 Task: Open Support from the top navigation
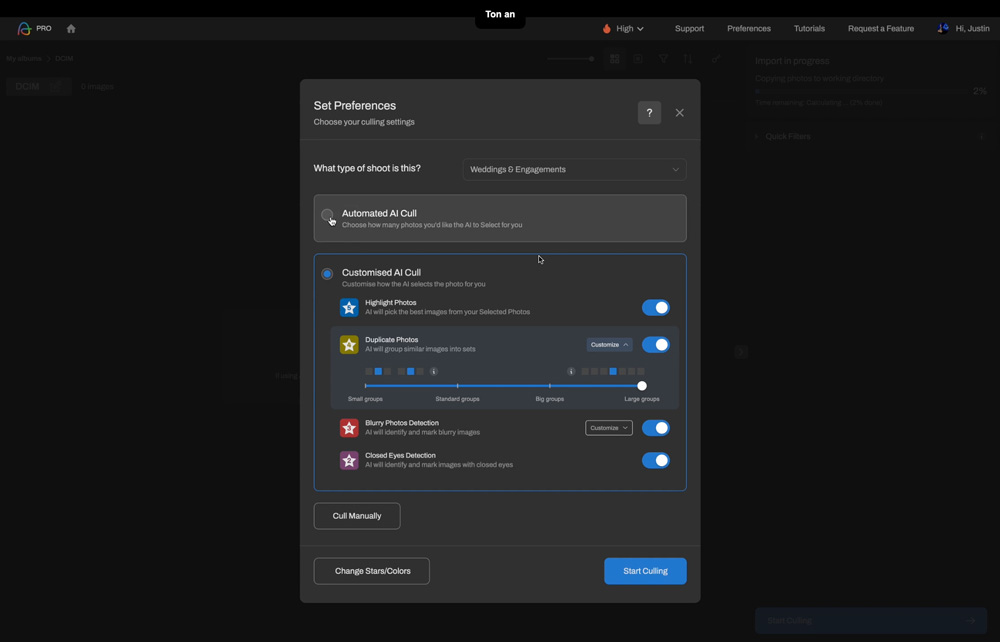coord(689,29)
